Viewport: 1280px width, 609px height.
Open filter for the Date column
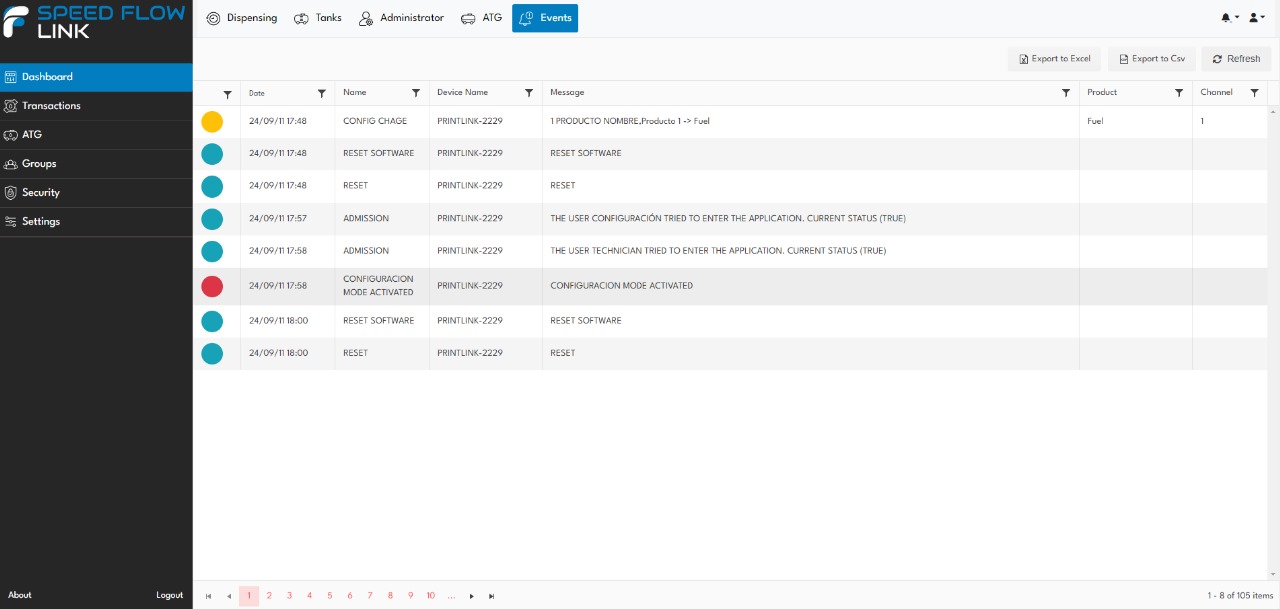322,93
